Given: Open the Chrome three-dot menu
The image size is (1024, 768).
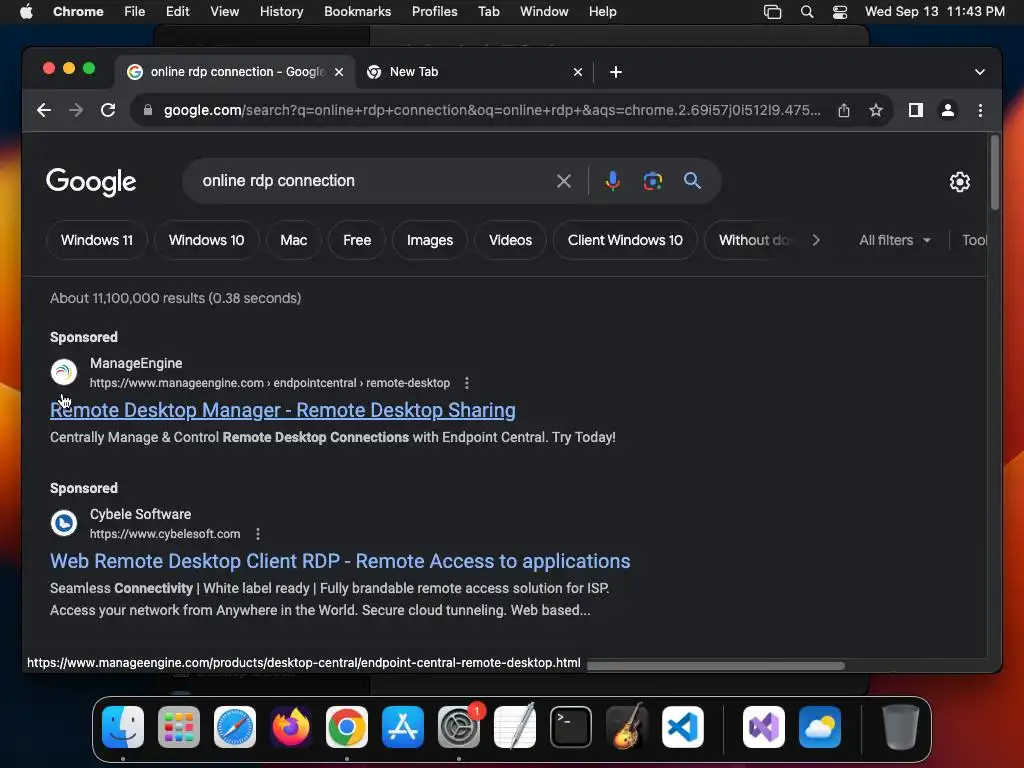Looking at the screenshot, I should pyautogui.click(x=980, y=110).
